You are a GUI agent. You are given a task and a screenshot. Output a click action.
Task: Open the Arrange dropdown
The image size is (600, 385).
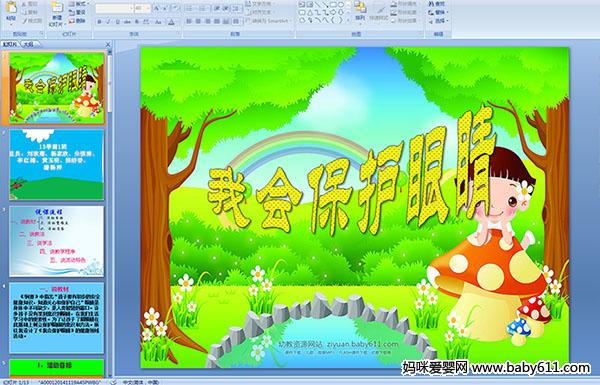pyautogui.click(x=360, y=13)
